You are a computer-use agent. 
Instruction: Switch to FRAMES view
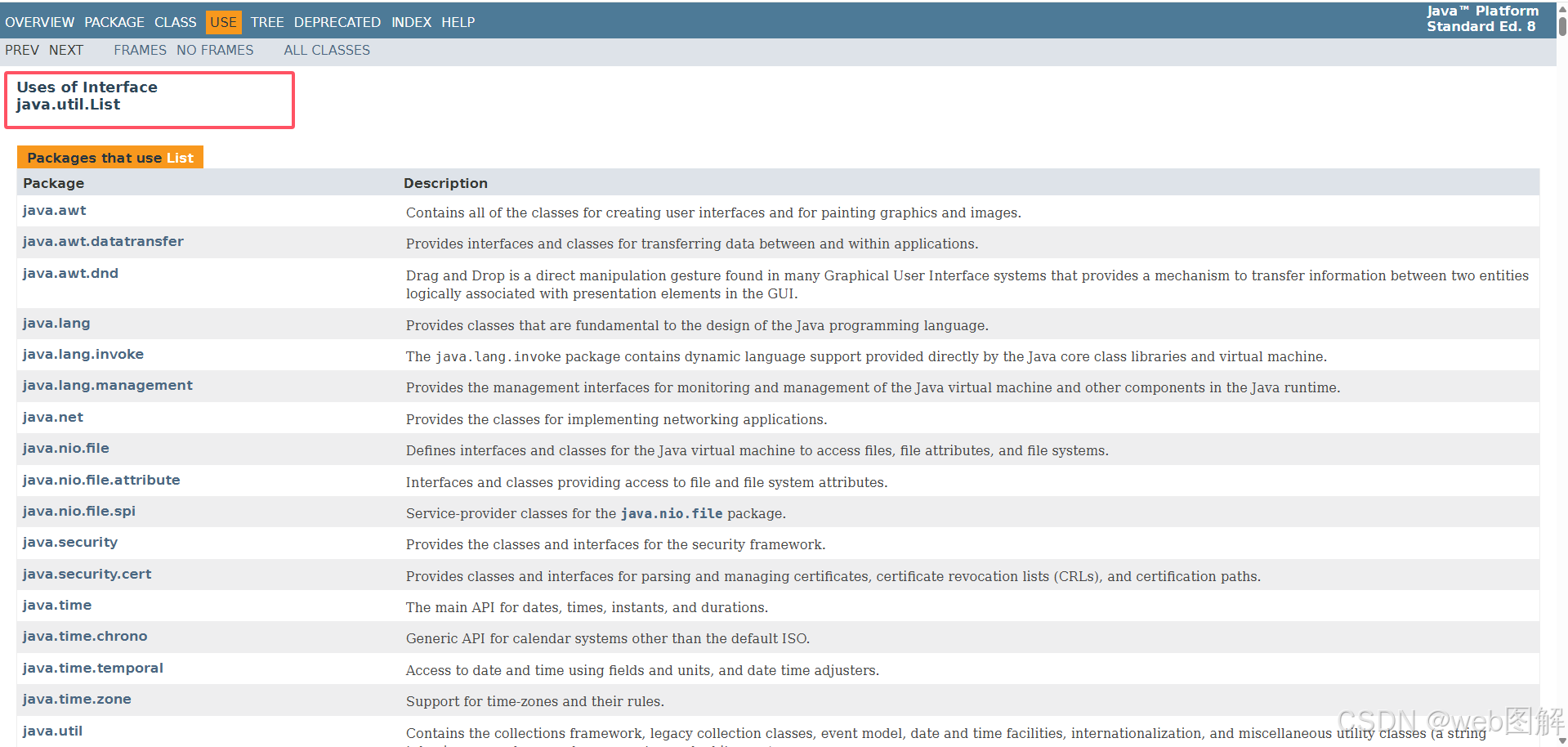click(x=140, y=50)
